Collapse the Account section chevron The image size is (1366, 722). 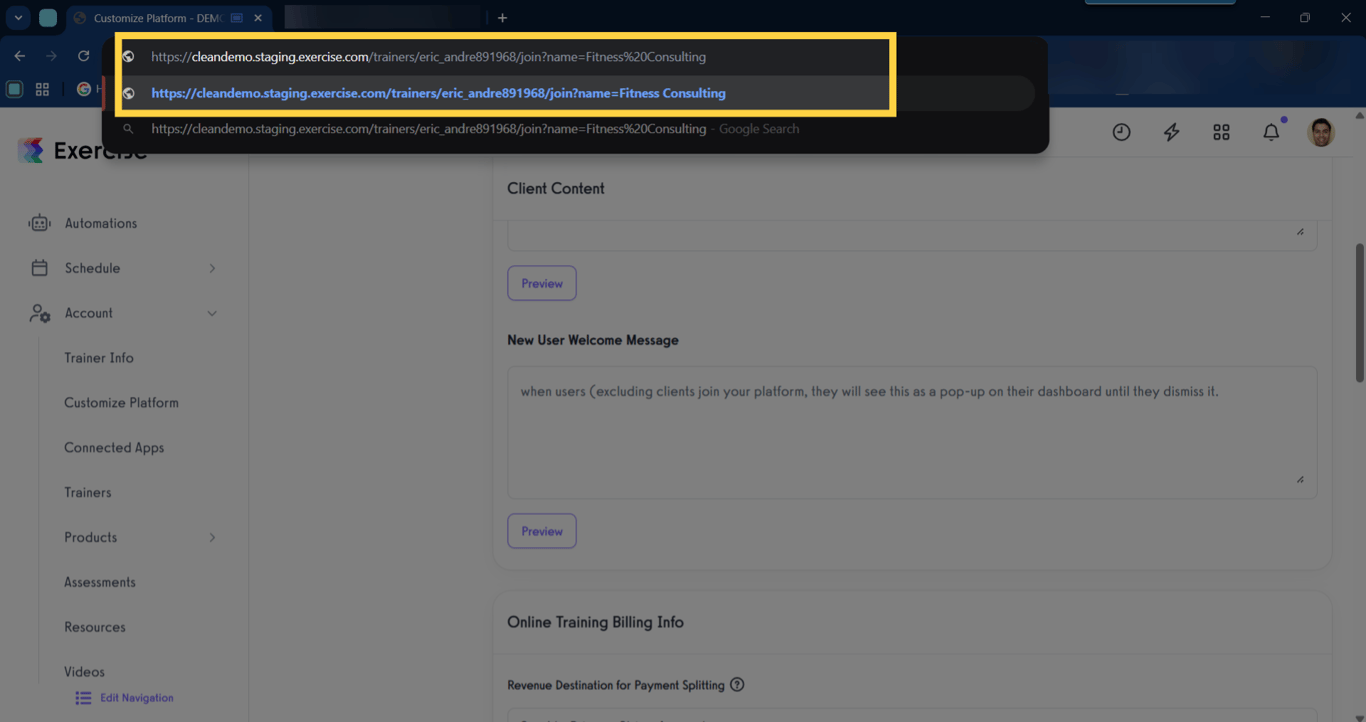212,313
